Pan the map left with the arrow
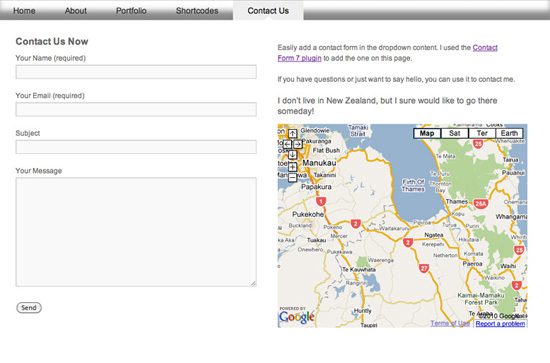The width and height of the screenshot is (550, 363). pos(288,144)
